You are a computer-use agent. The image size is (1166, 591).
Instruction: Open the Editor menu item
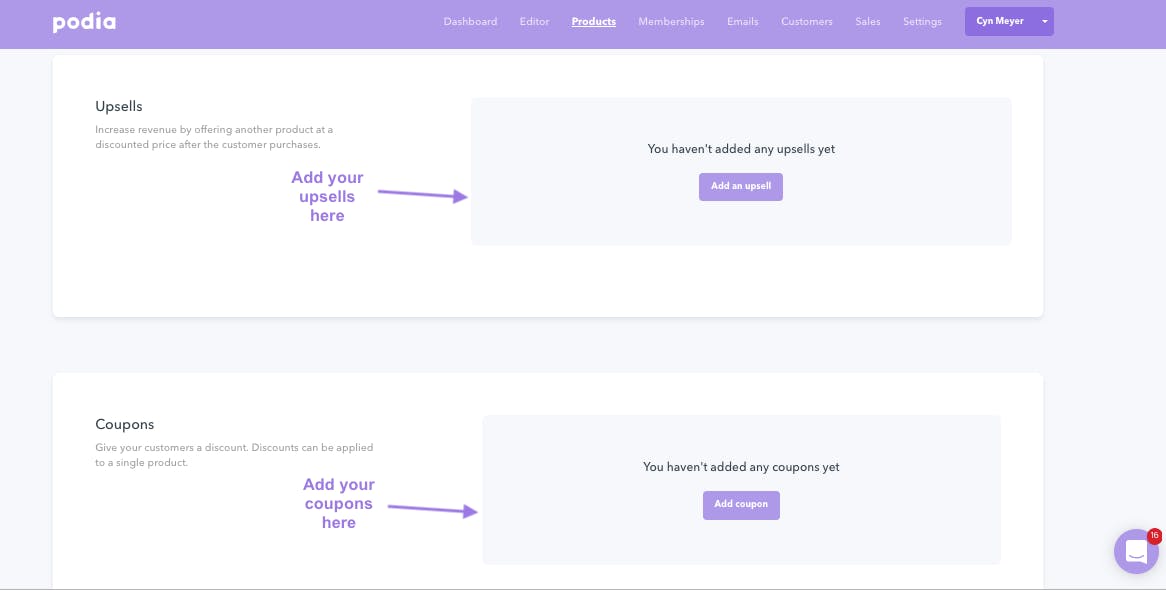tap(534, 22)
